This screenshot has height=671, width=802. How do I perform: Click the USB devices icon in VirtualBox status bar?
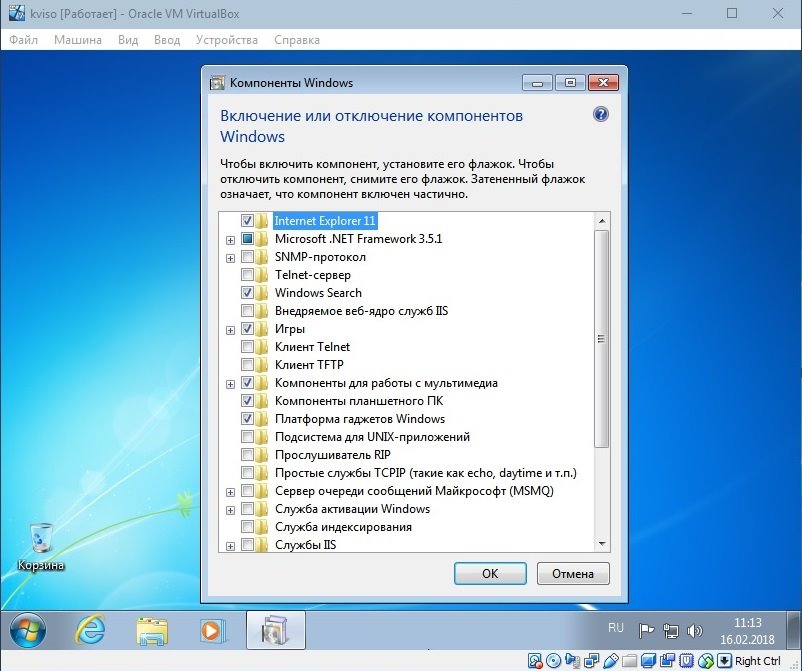[611, 661]
